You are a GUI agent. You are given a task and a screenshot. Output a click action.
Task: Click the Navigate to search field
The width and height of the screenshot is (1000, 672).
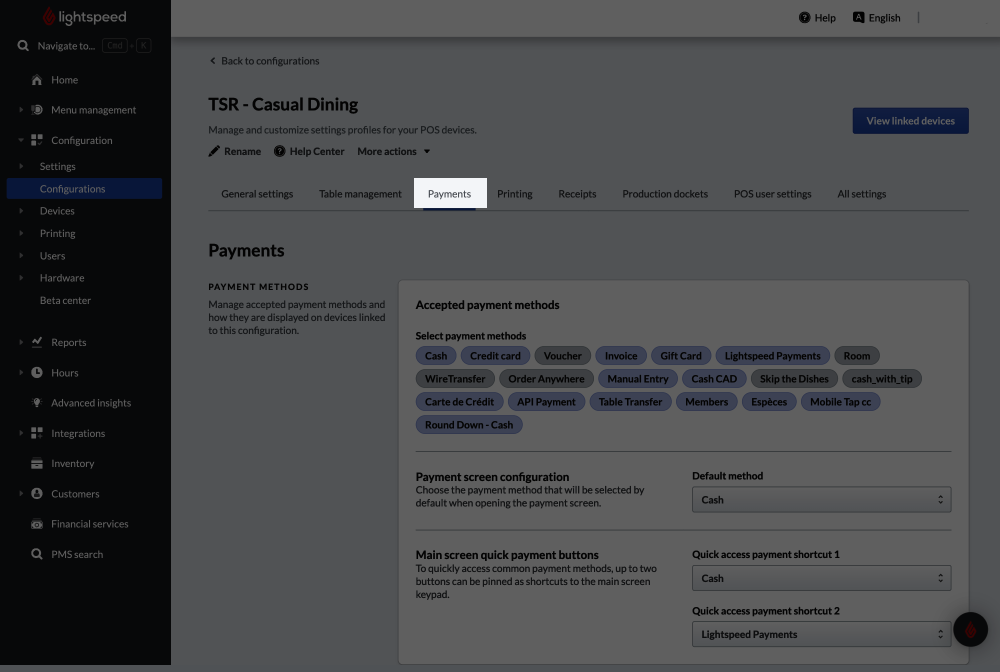coord(84,45)
